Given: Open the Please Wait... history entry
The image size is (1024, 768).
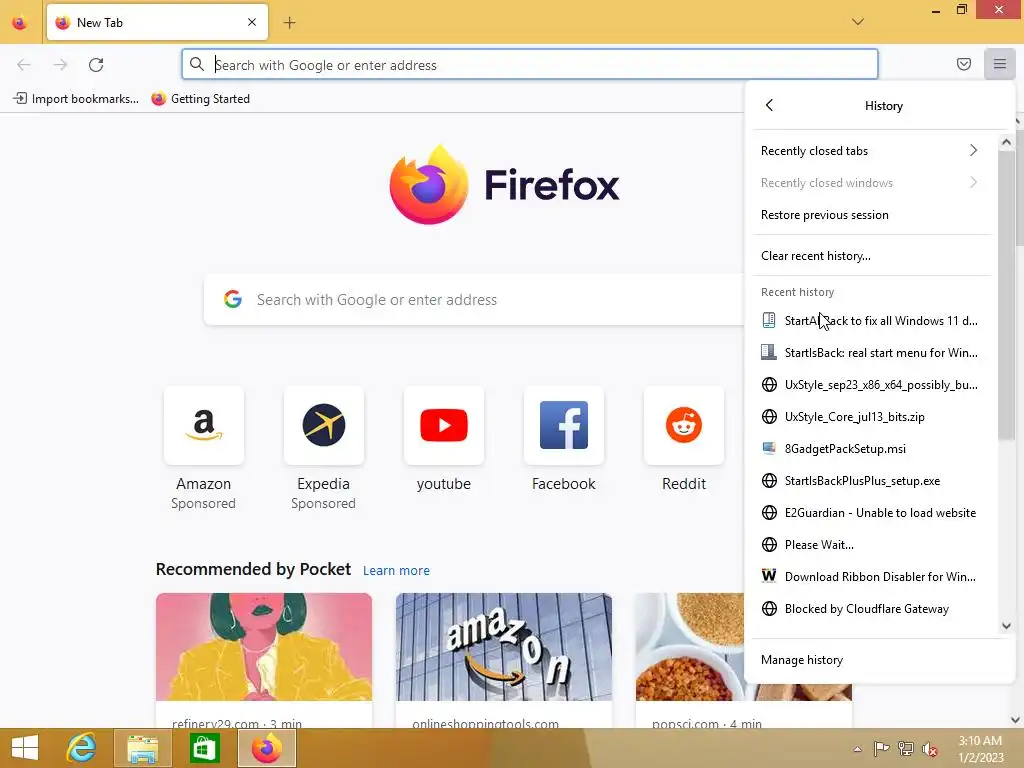Looking at the screenshot, I should coord(871,545).
